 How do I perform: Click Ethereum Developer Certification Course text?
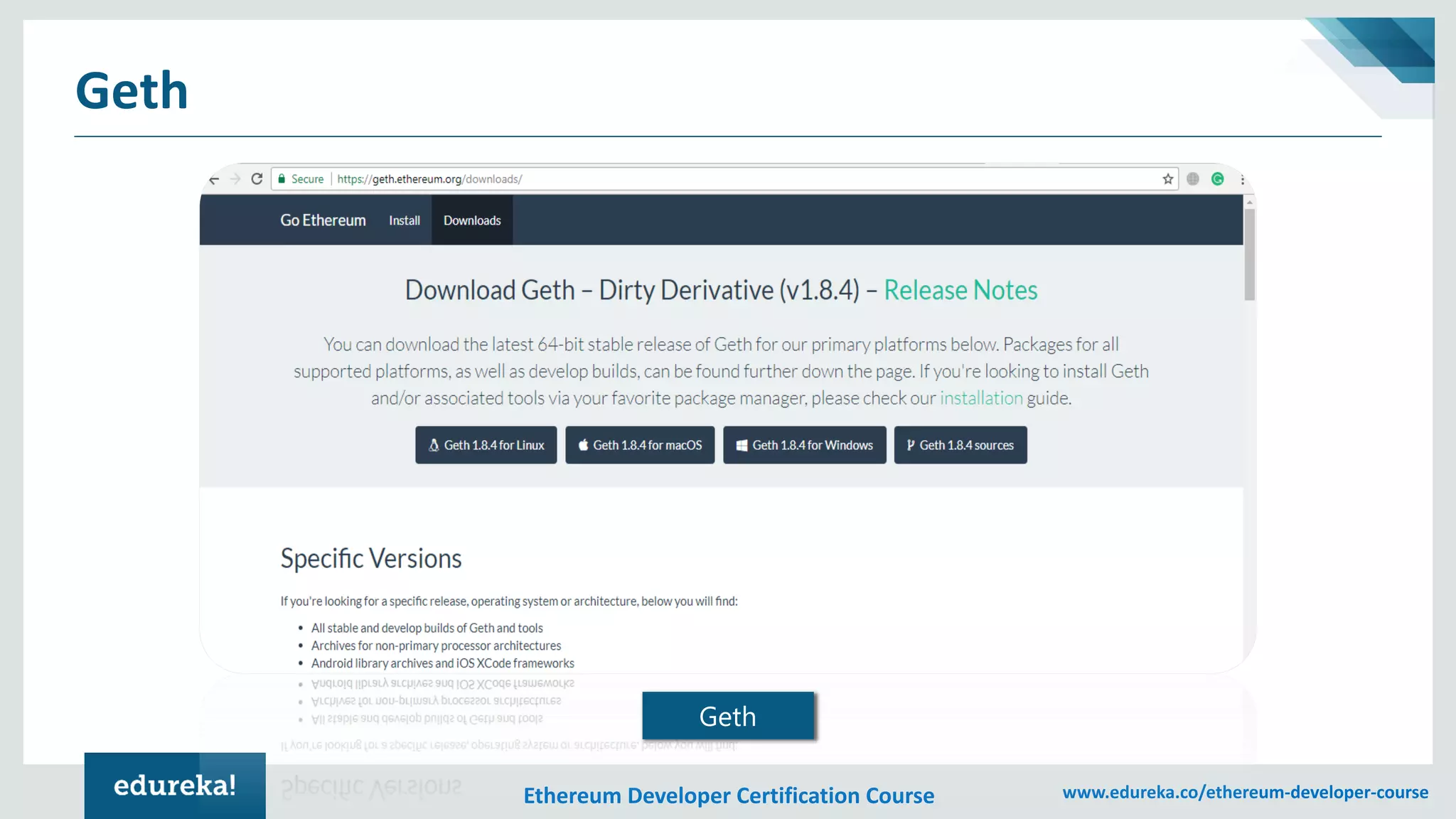(x=729, y=796)
